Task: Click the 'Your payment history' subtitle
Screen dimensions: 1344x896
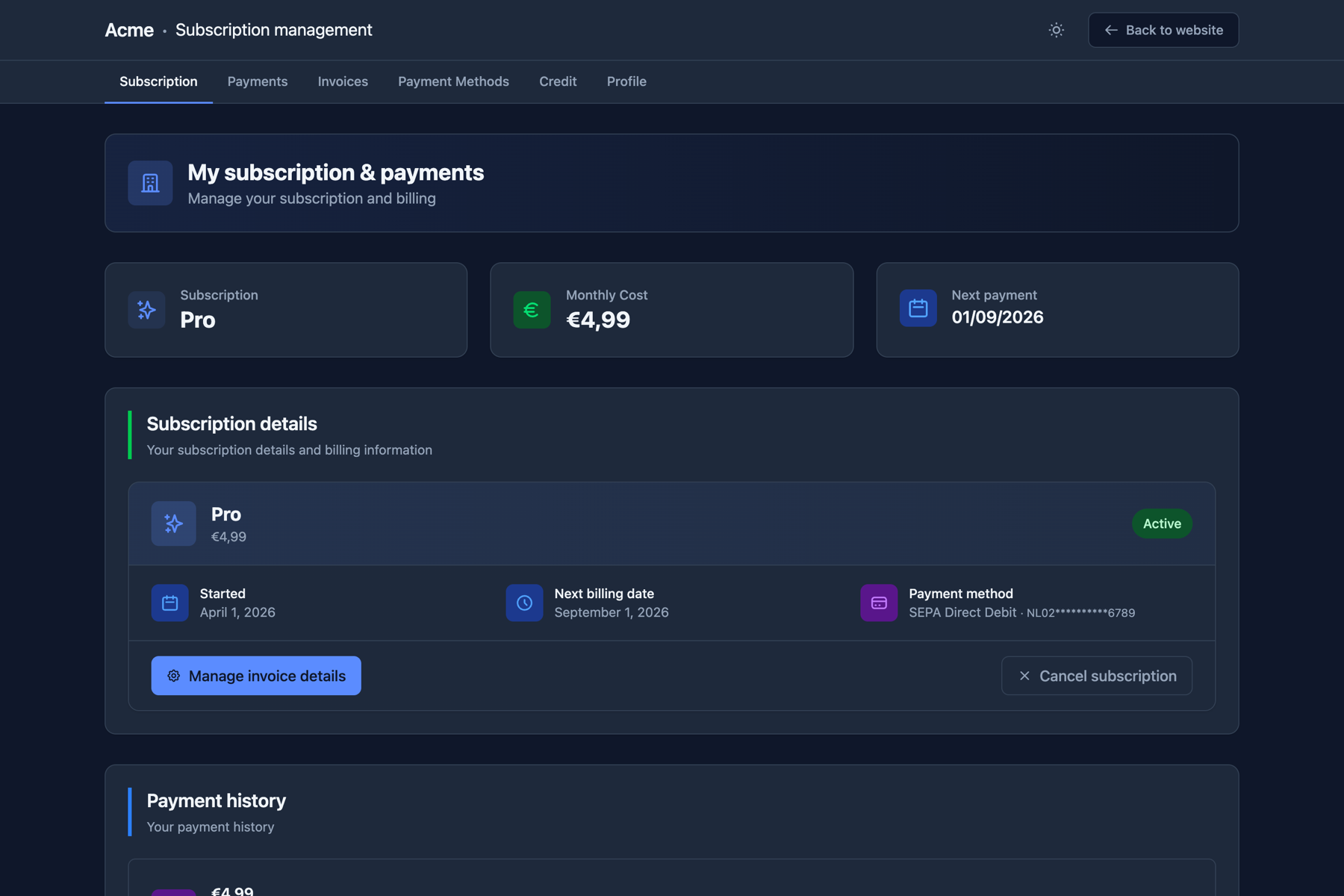Action: [210, 827]
